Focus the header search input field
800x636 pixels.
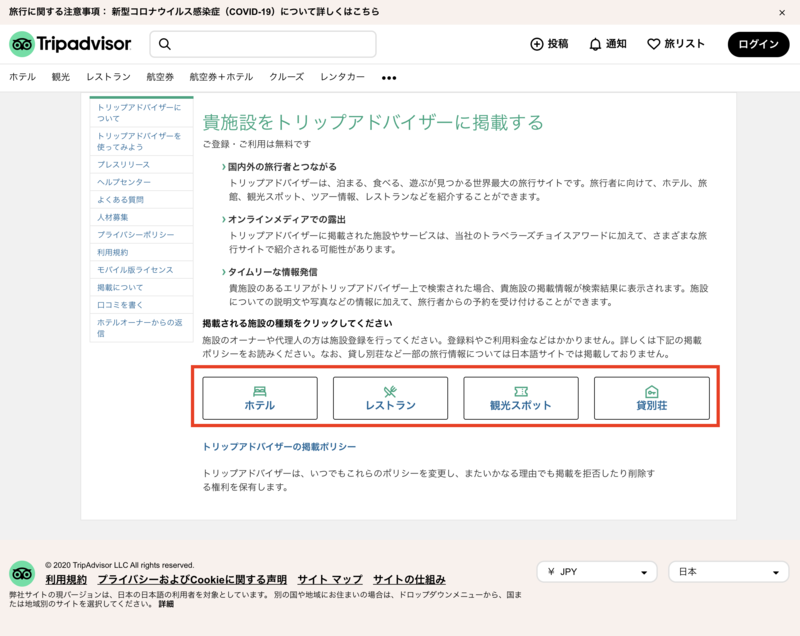tap(263, 44)
